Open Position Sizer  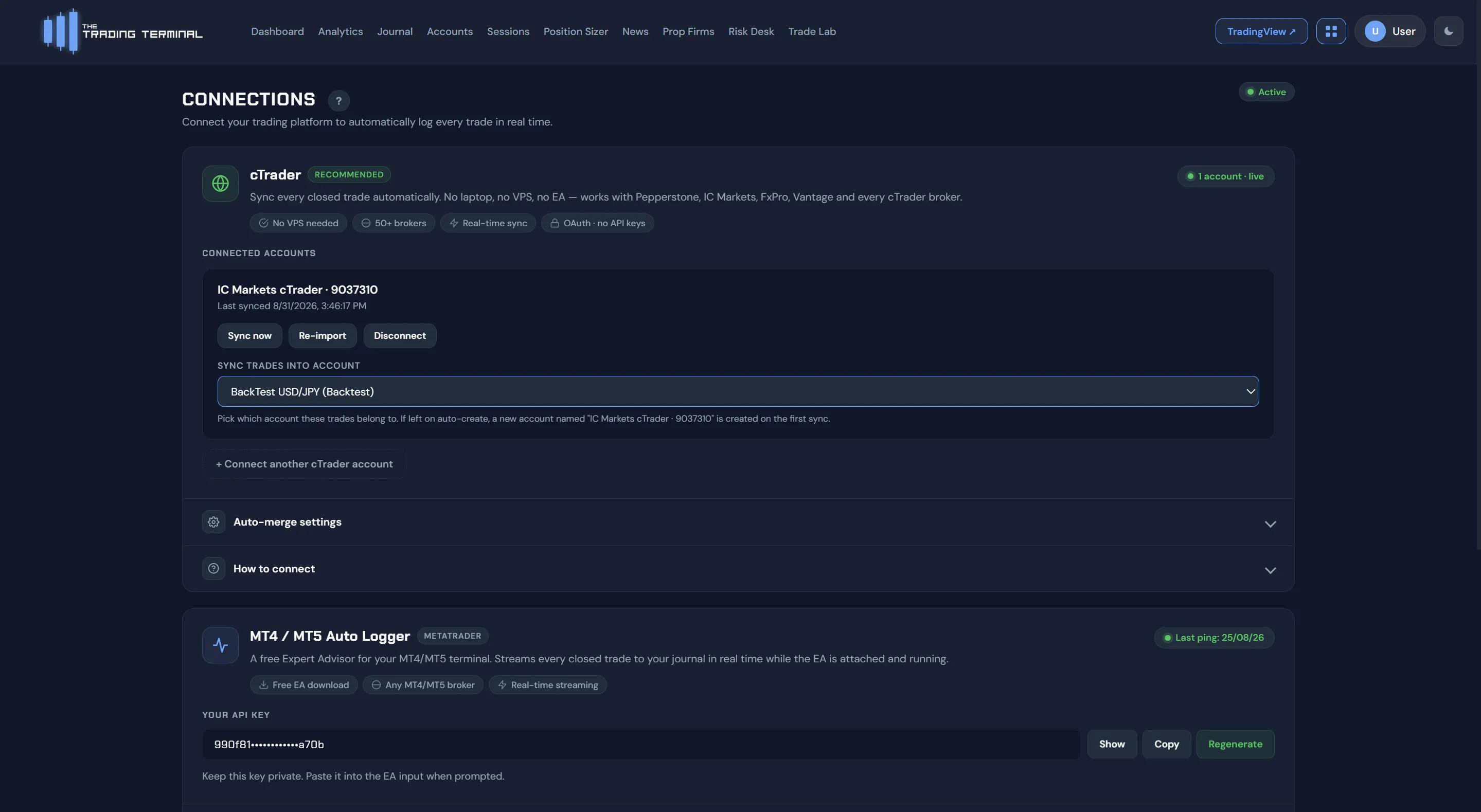[x=576, y=31]
